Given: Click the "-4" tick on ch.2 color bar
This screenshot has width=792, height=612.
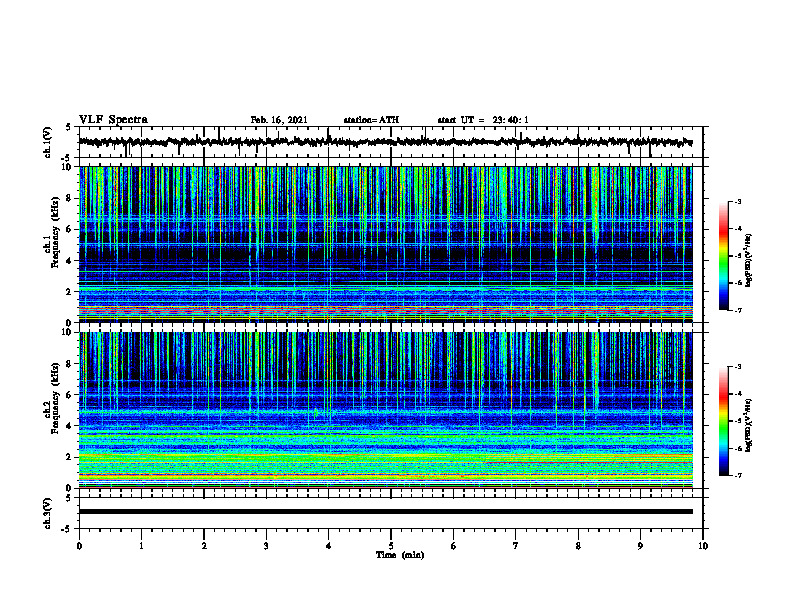Looking at the screenshot, I should coord(738,394).
